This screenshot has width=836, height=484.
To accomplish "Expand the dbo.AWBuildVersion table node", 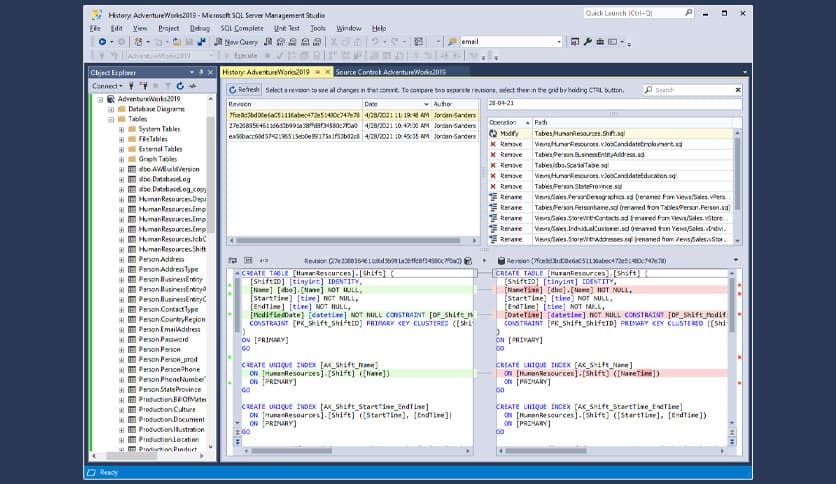I will pyautogui.click(x=121, y=170).
